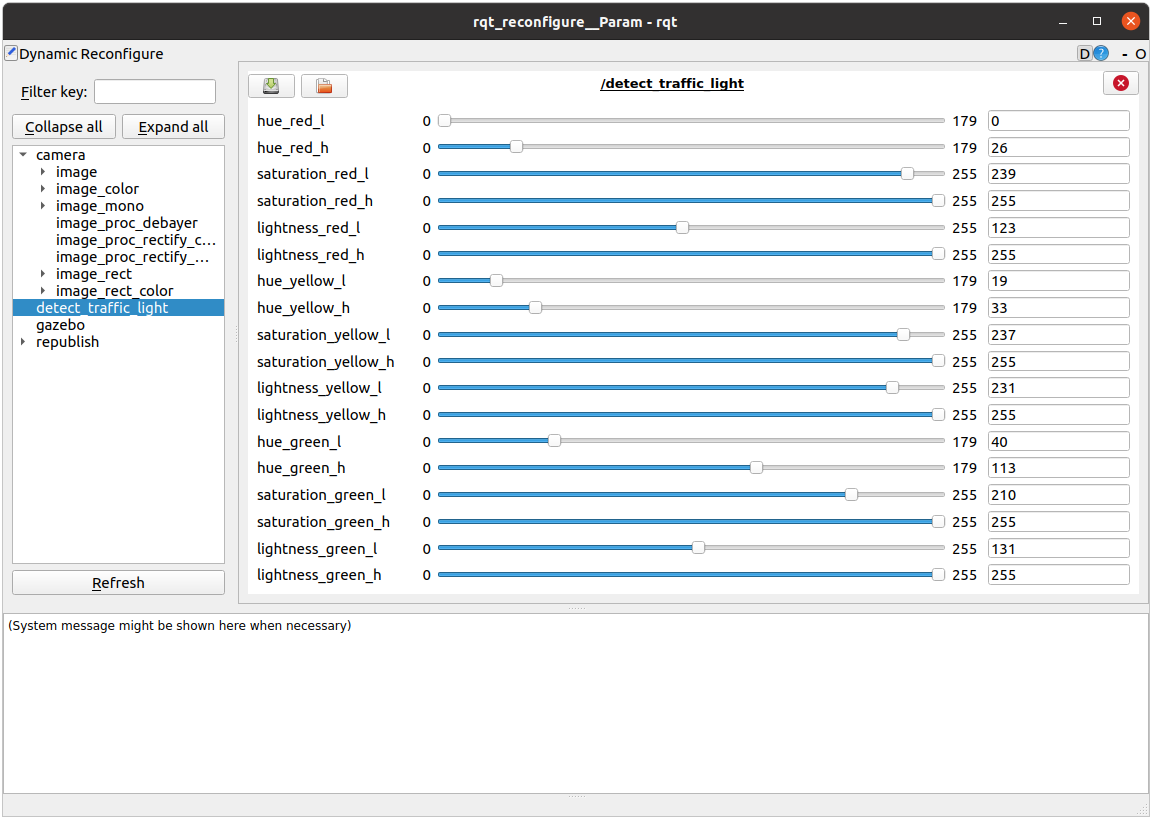Screen dimensions: 1152x819
Task: Click the saturation_red_l value box
Action: tap(1058, 174)
